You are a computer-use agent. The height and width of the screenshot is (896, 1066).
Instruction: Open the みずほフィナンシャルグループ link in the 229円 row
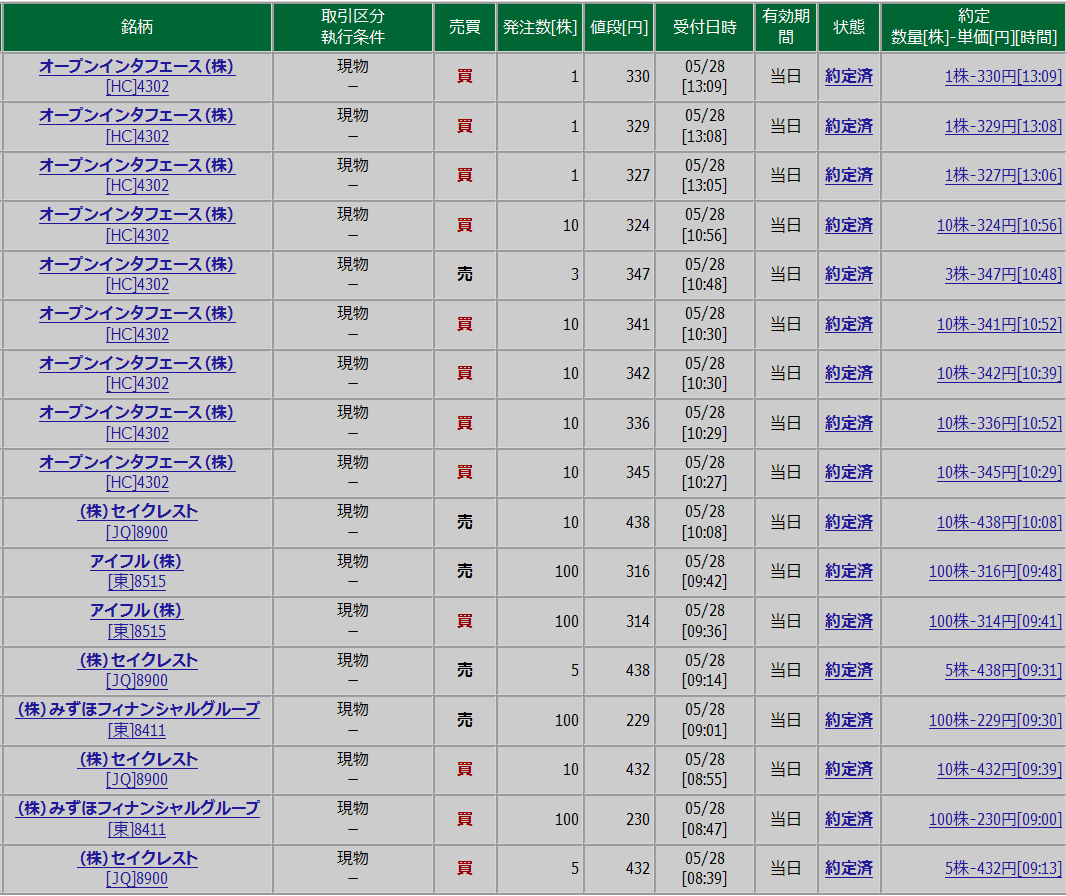tap(138, 709)
